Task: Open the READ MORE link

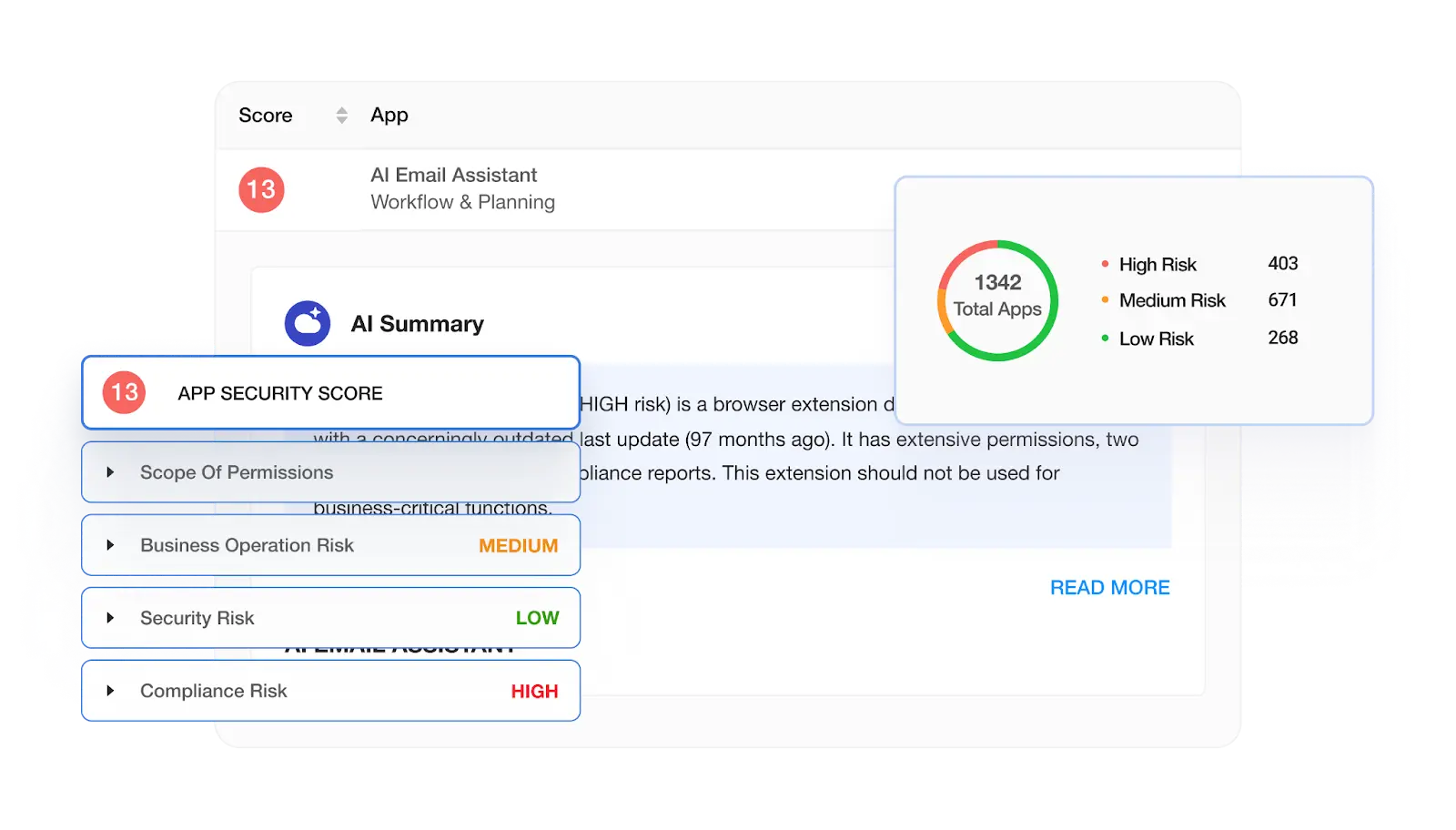Action: pos(1109,587)
